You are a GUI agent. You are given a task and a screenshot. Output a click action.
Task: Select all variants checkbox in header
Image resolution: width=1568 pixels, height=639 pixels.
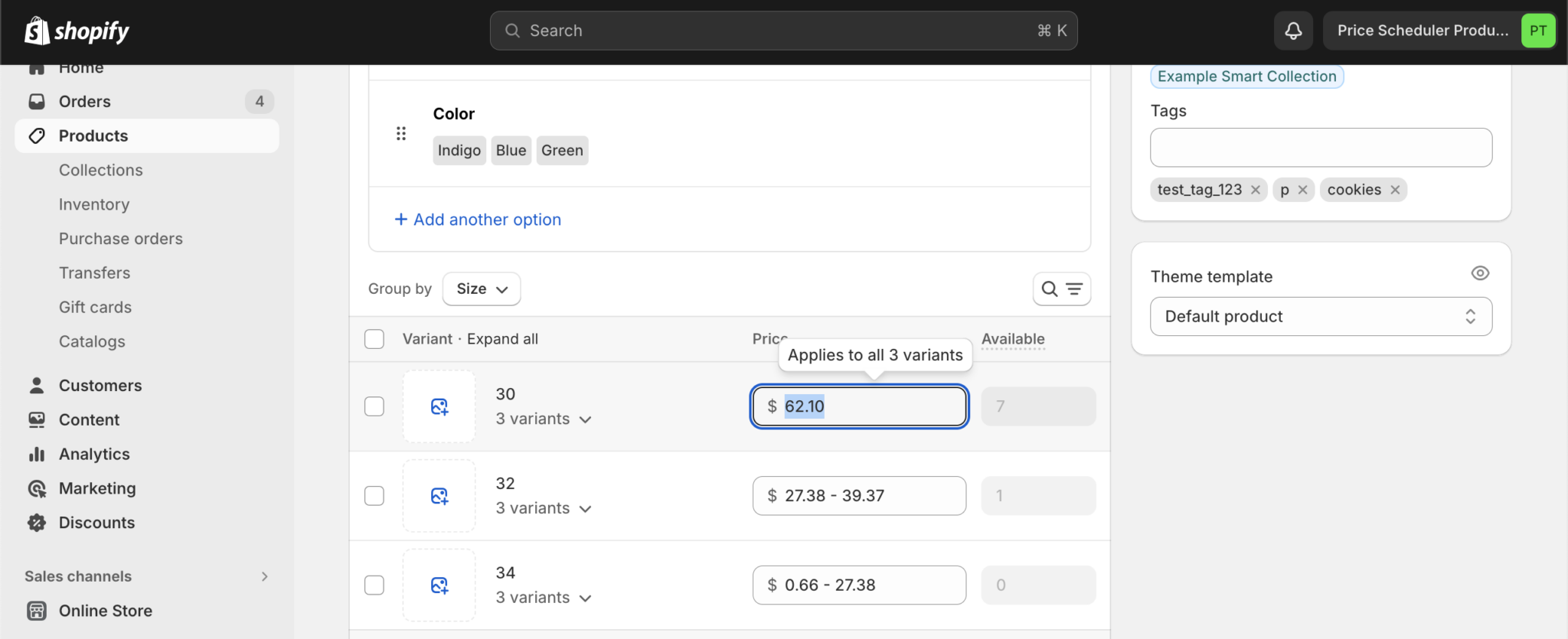[x=374, y=339]
